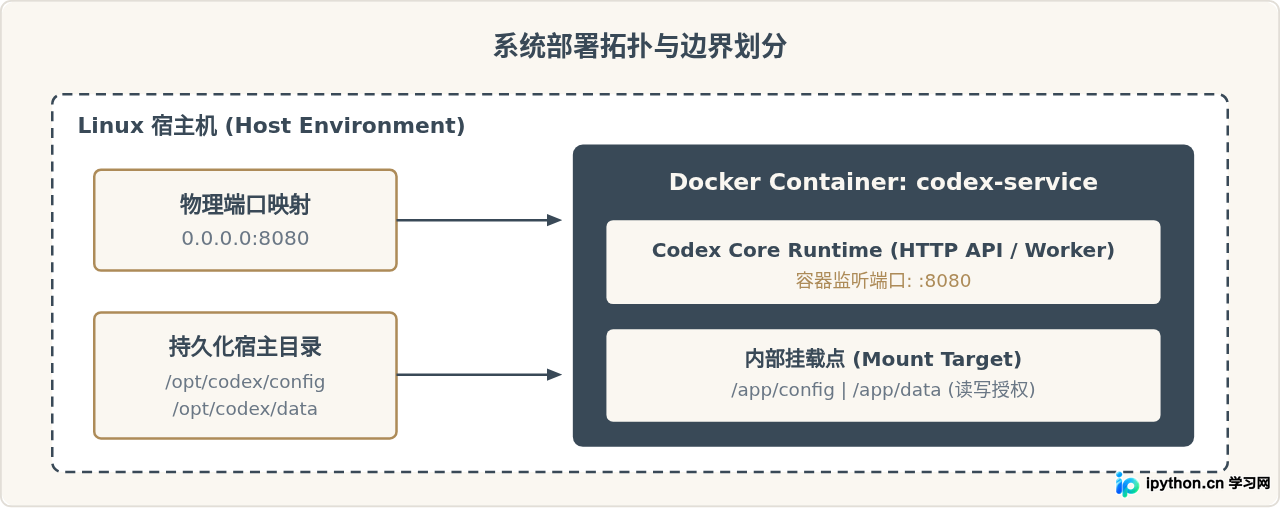Select the /opt/codex/data path
1280x508 pixels.
(245, 408)
